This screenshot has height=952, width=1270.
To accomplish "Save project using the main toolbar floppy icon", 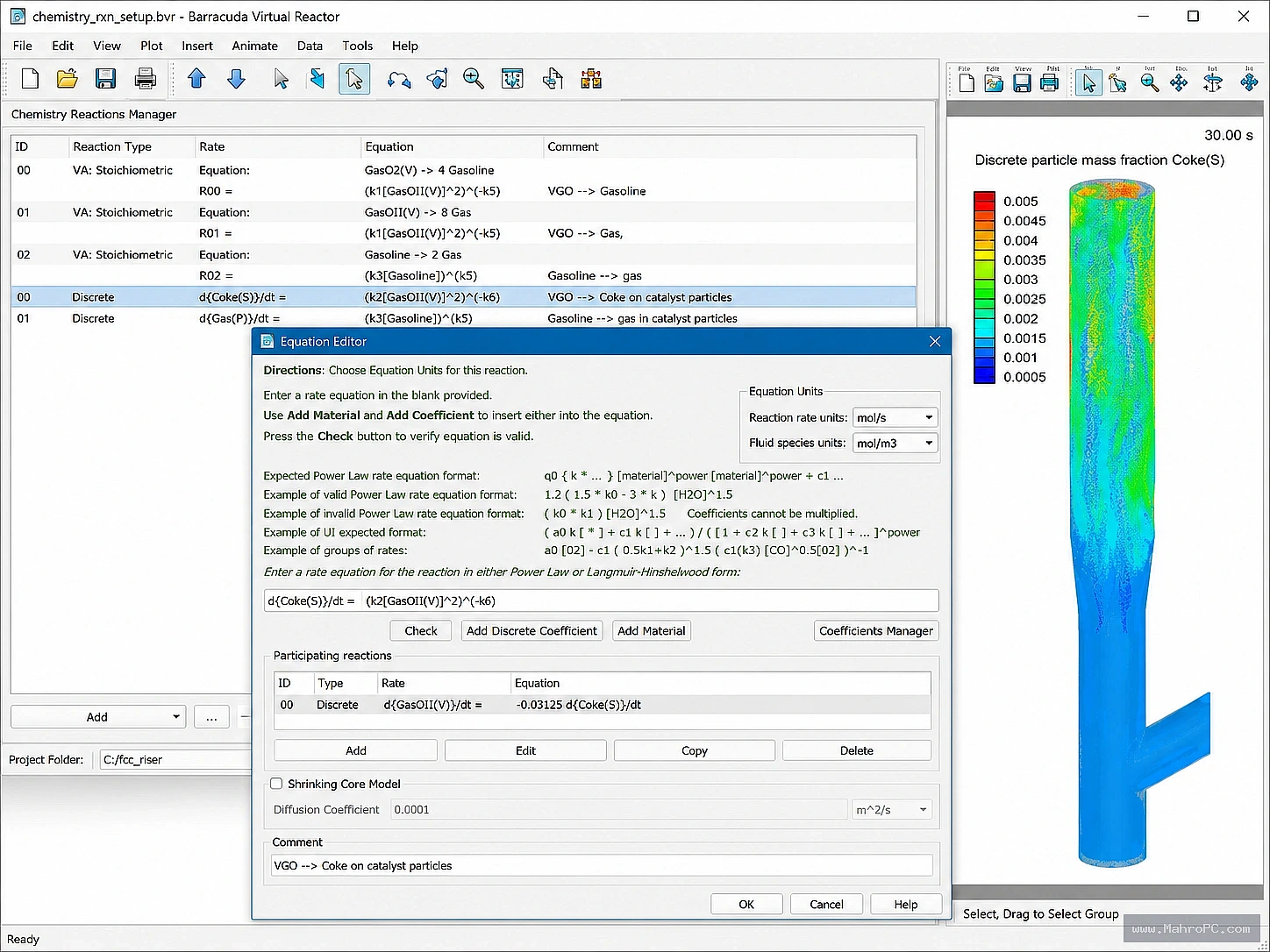I will (106, 79).
